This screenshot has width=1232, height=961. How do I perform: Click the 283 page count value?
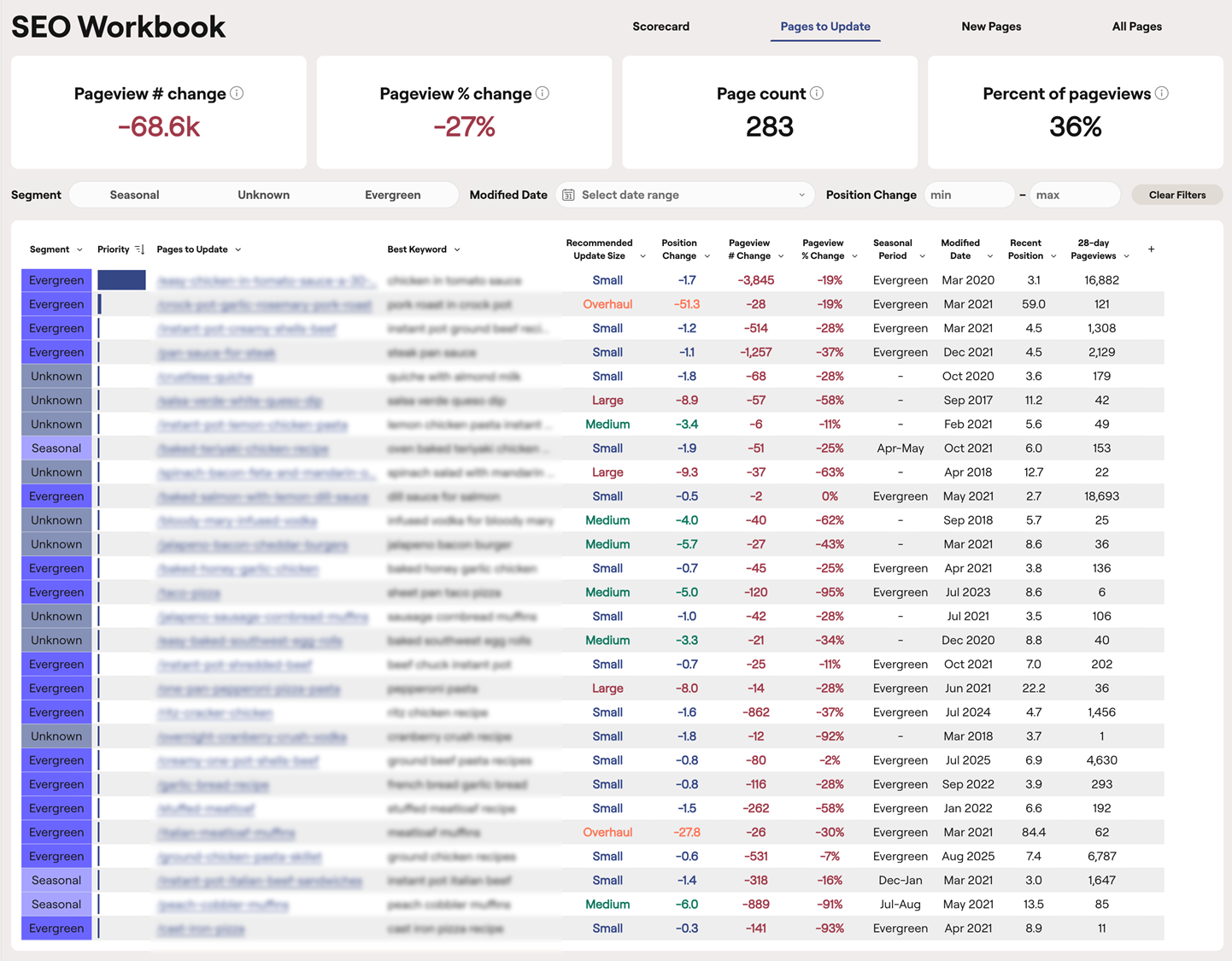coord(770,127)
